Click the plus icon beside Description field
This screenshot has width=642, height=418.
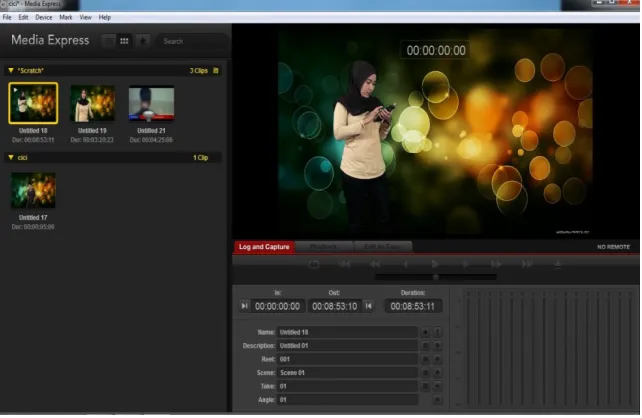coord(438,347)
